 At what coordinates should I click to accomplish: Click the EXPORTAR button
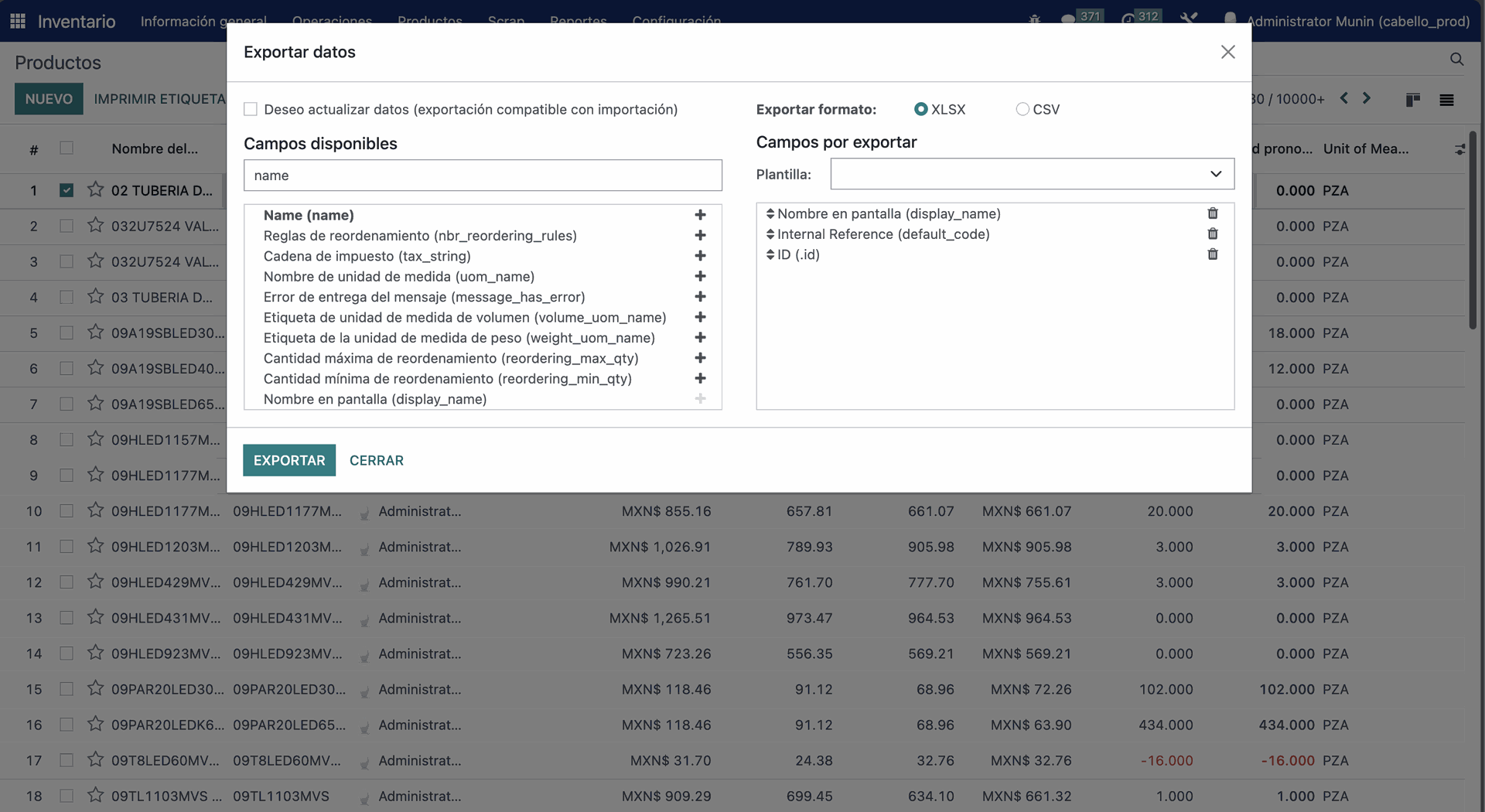289,460
